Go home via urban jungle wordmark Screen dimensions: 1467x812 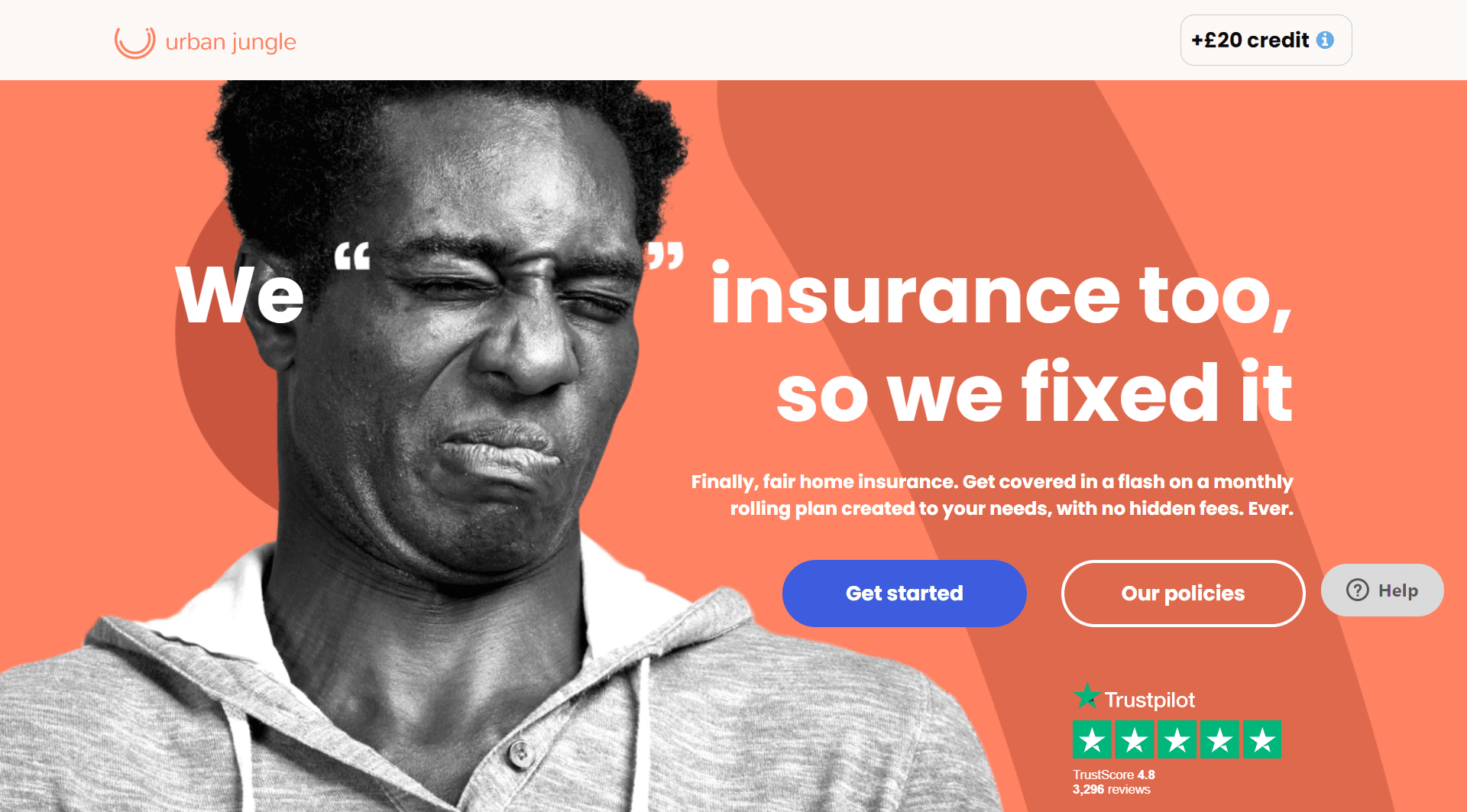(231, 42)
